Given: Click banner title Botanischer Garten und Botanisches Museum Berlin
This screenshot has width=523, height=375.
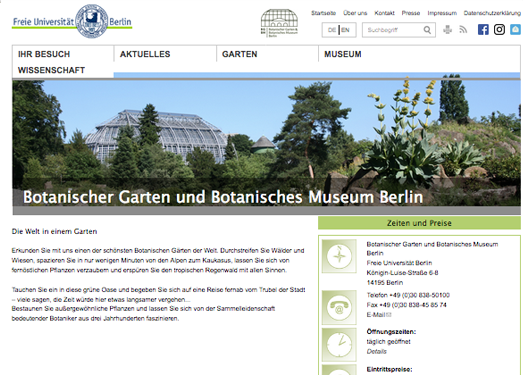Looking at the screenshot, I should click(x=223, y=197).
